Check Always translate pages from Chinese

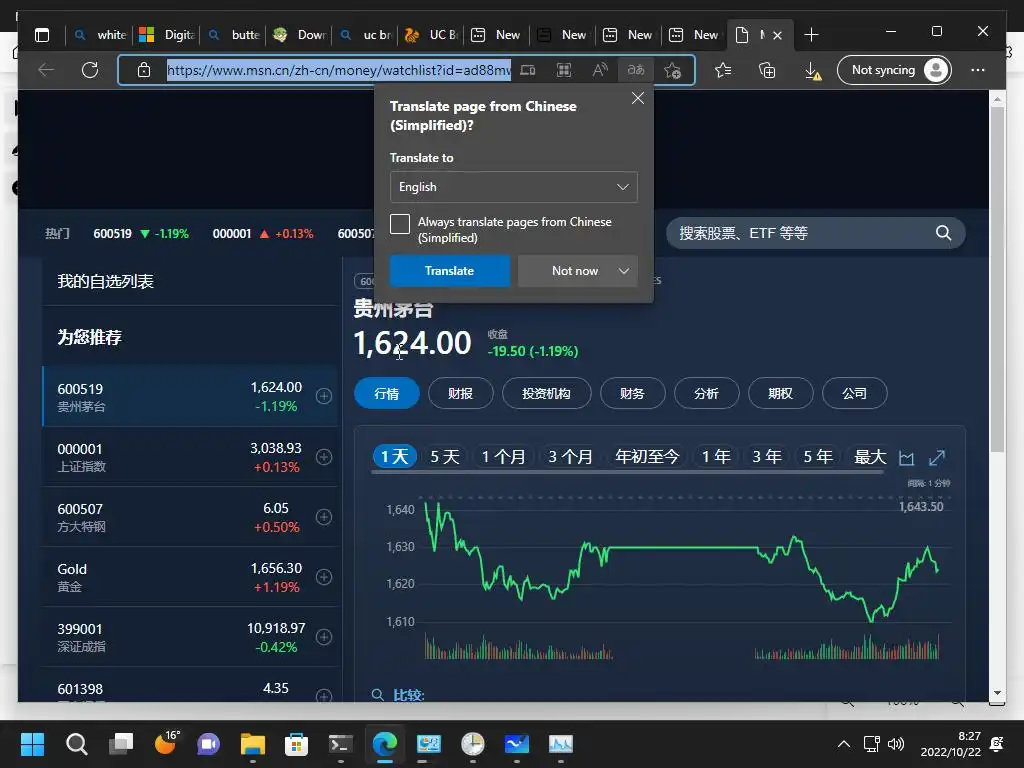point(400,224)
